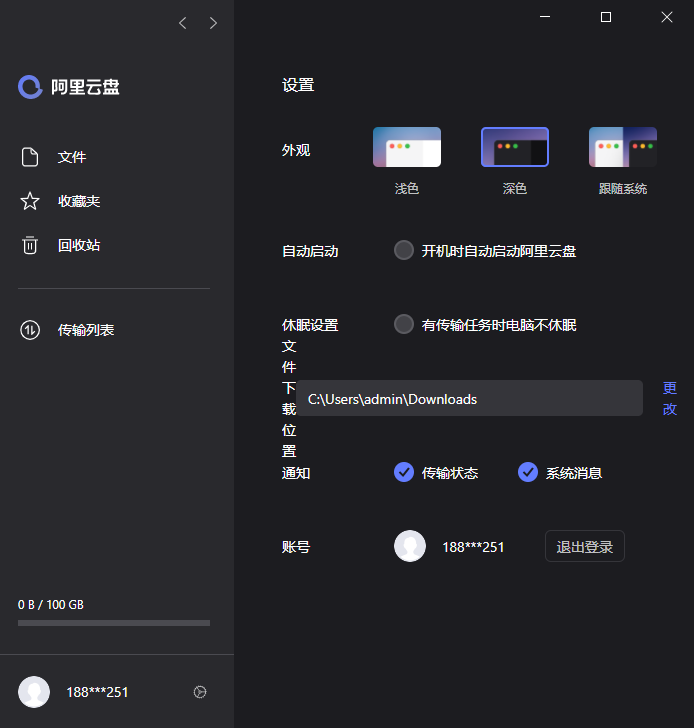Click the 账号 label

[296, 547]
